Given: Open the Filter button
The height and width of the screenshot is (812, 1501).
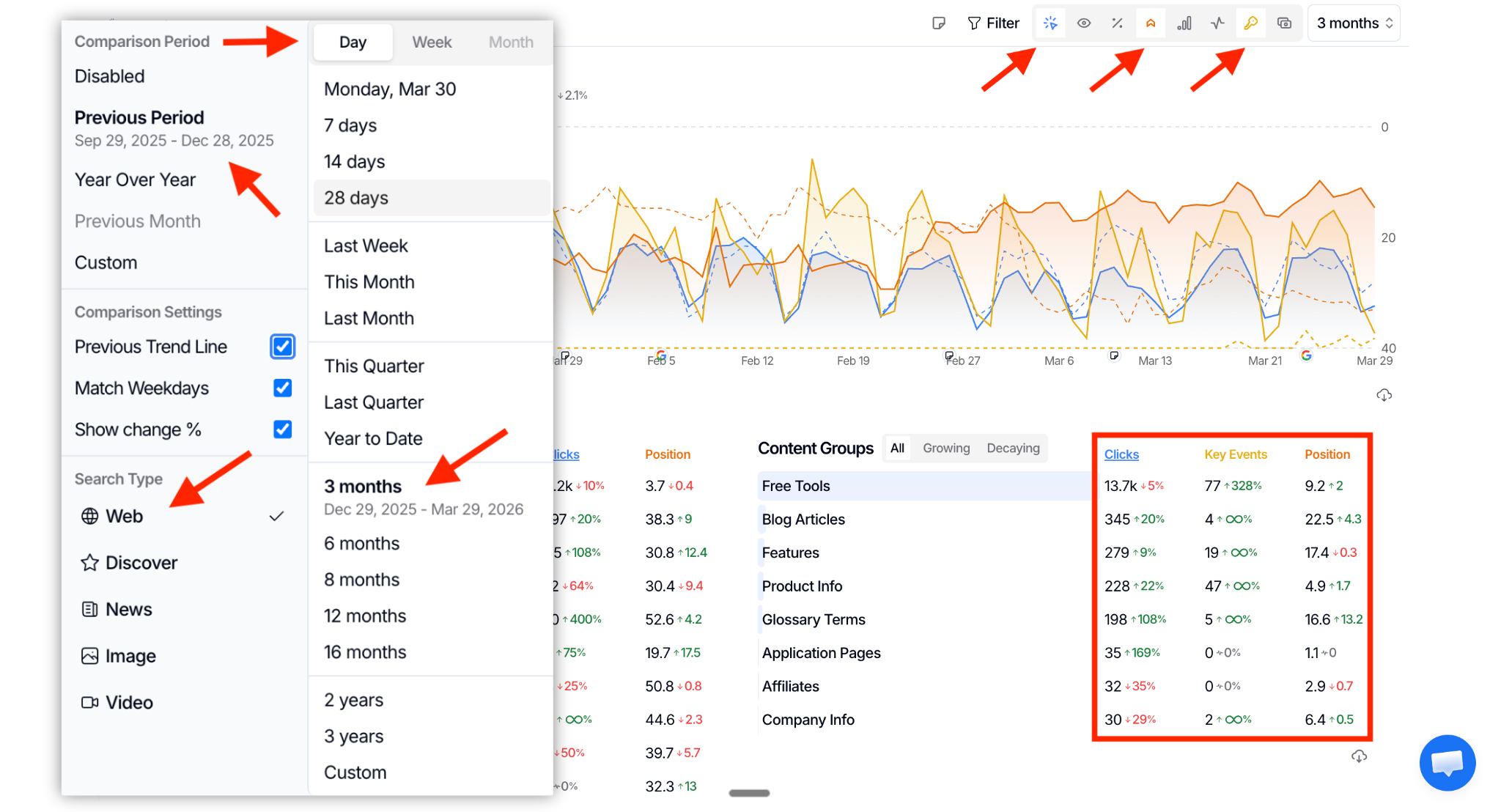Looking at the screenshot, I should pos(993,23).
